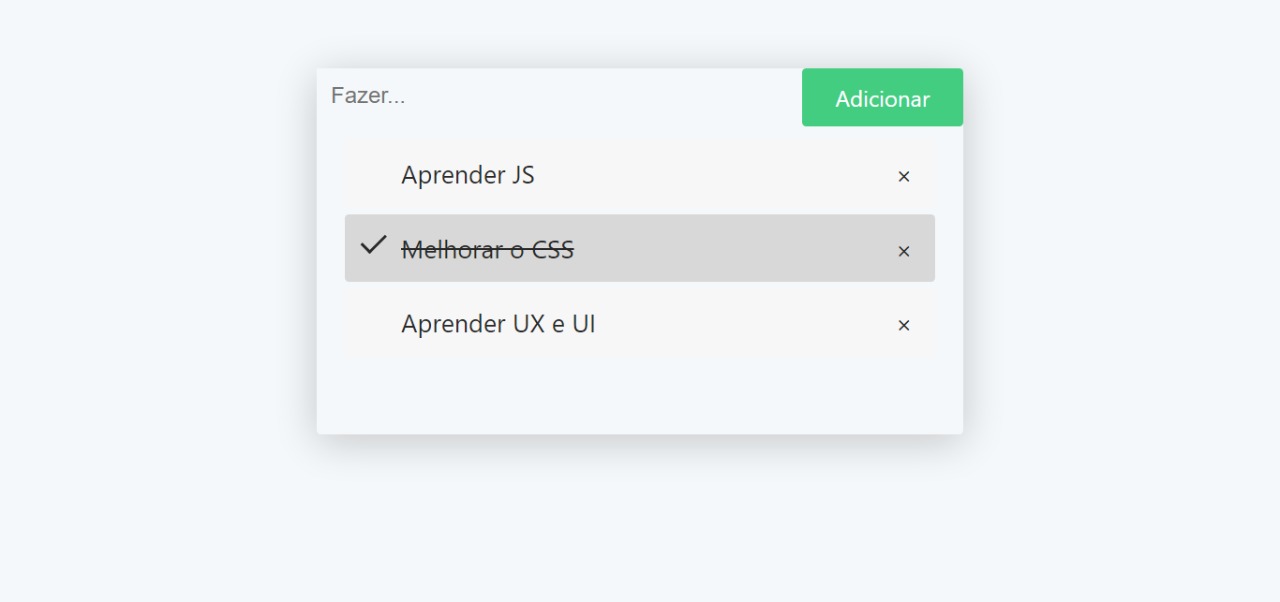
Task: Place the cursor in the new task text box
Action: [x=560, y=96]
